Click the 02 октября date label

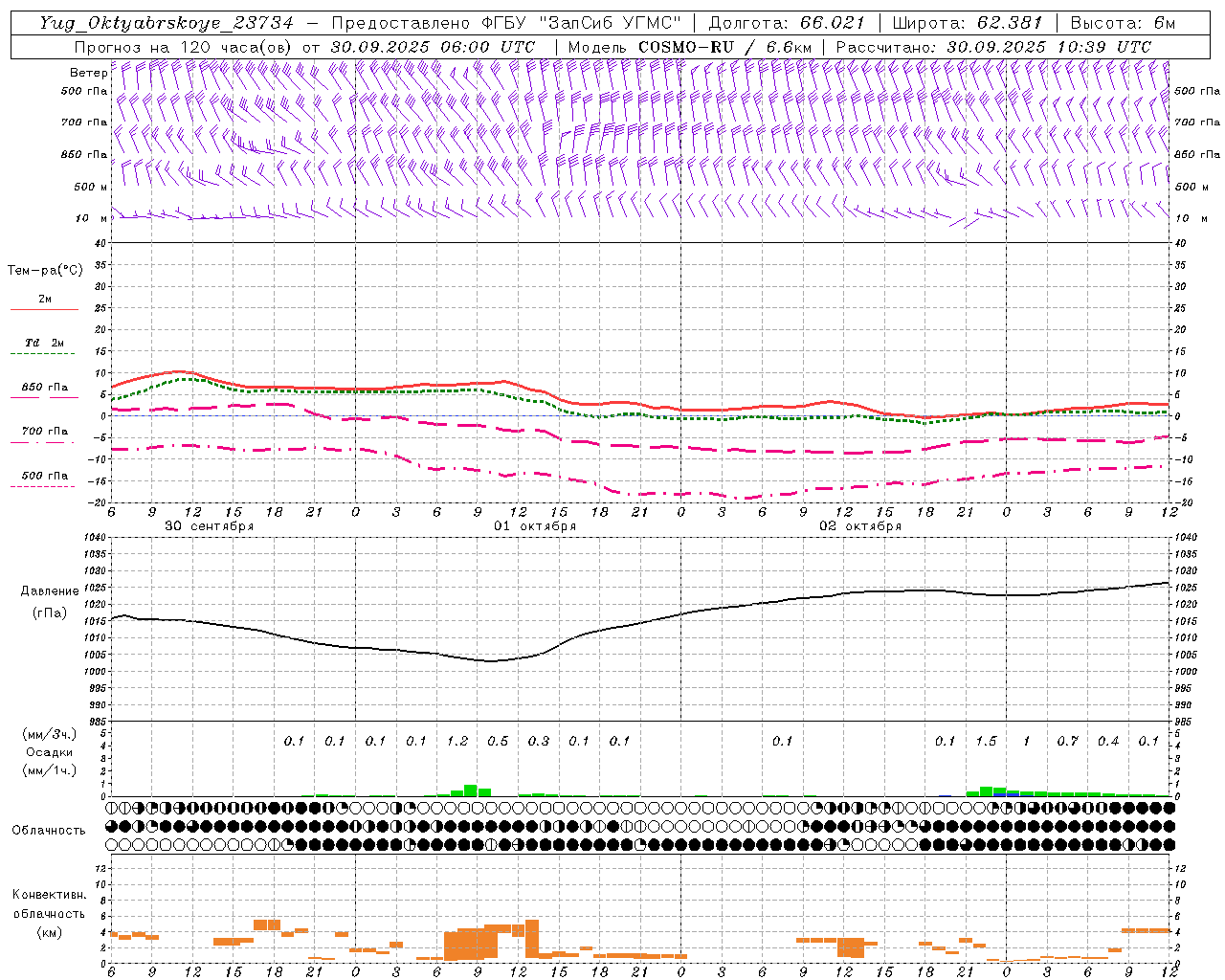(x=860, y=526)
